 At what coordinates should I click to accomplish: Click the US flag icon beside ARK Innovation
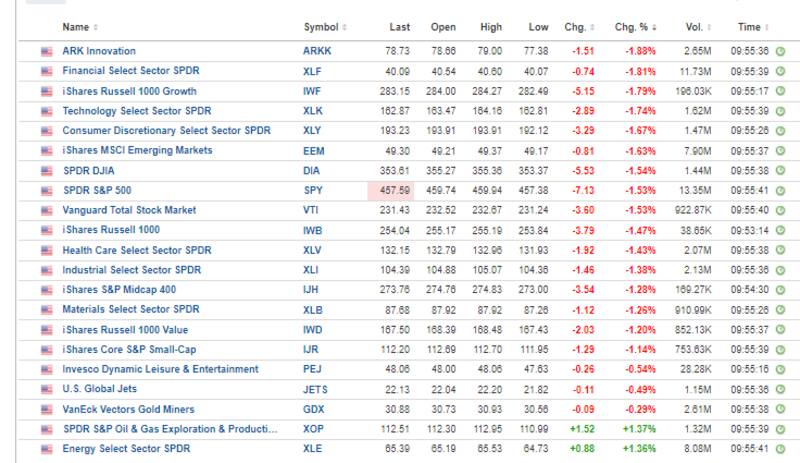(x=46, y=51)
